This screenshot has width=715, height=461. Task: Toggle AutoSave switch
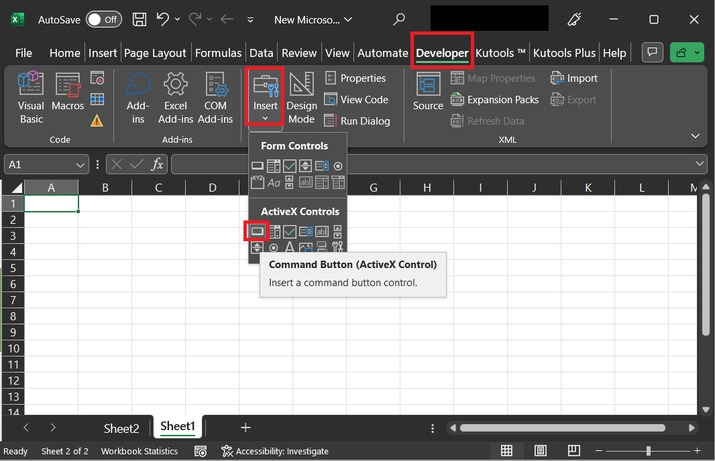click(104, 20)
